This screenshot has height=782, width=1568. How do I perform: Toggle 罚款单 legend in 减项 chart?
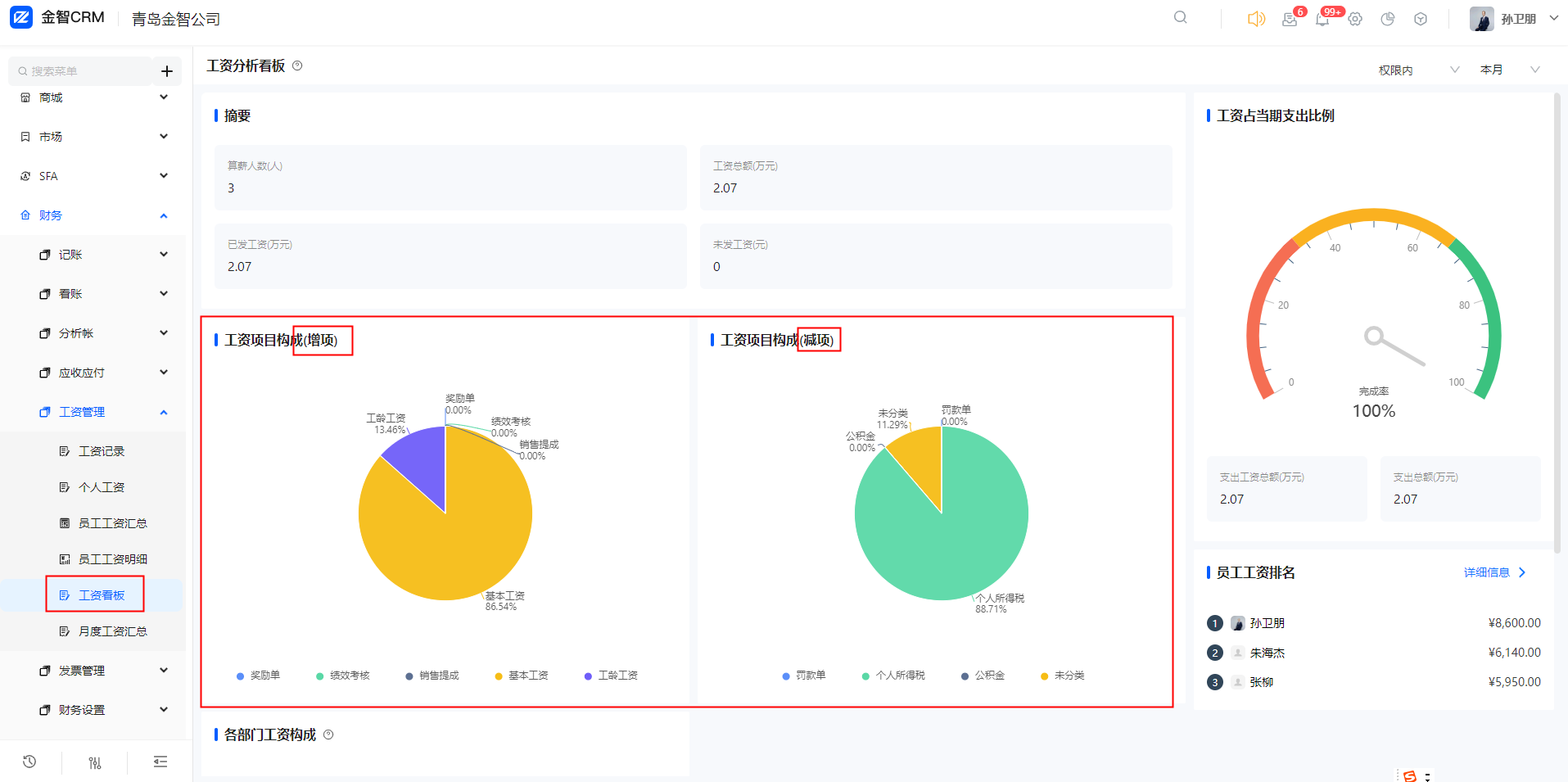click(x=804, y=676)
